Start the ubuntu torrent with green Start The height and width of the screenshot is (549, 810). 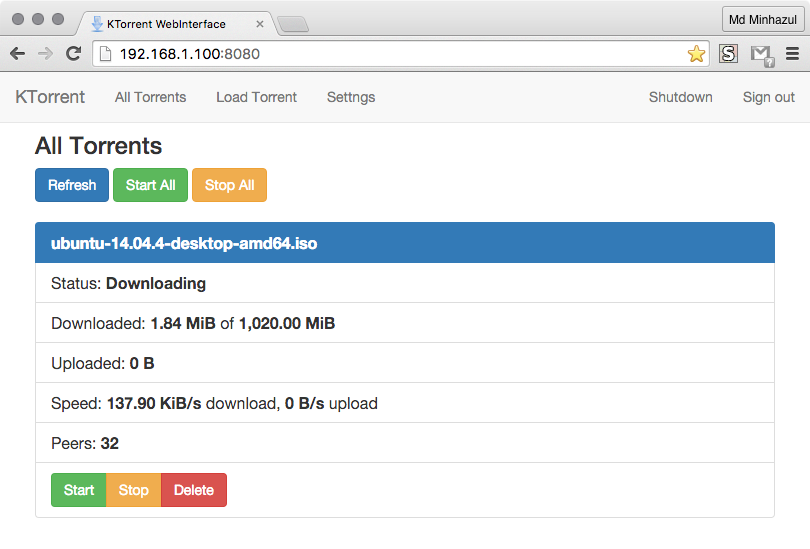click(x=79, y=490)
